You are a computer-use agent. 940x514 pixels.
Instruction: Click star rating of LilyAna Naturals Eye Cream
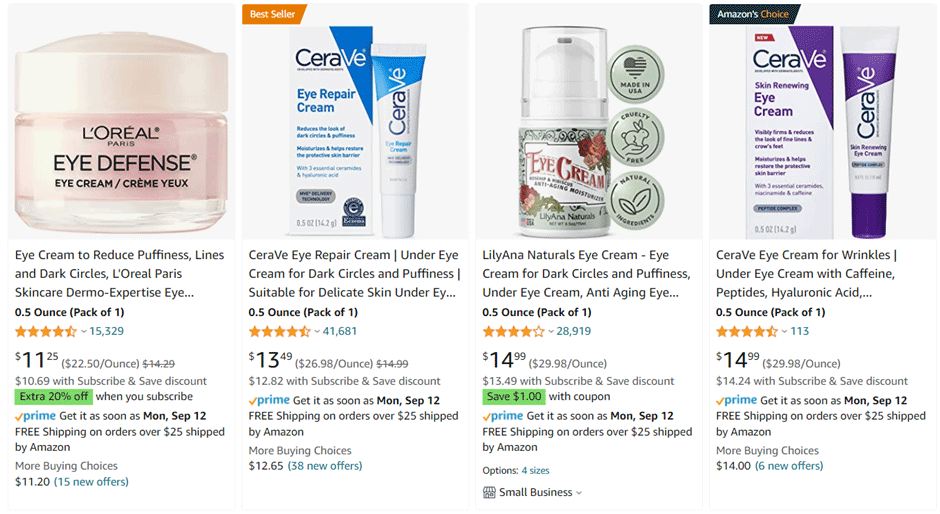(513, 331)
